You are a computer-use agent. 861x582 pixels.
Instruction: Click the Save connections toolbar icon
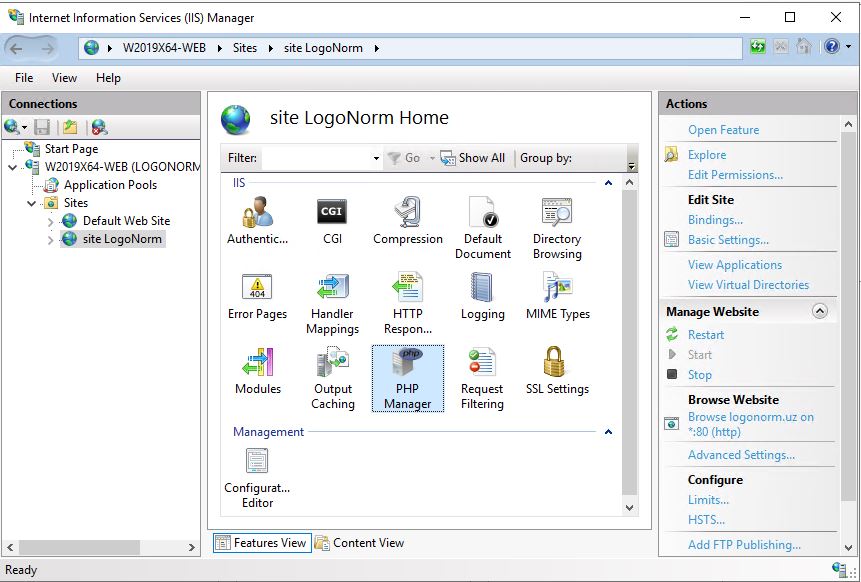point(42,127)
